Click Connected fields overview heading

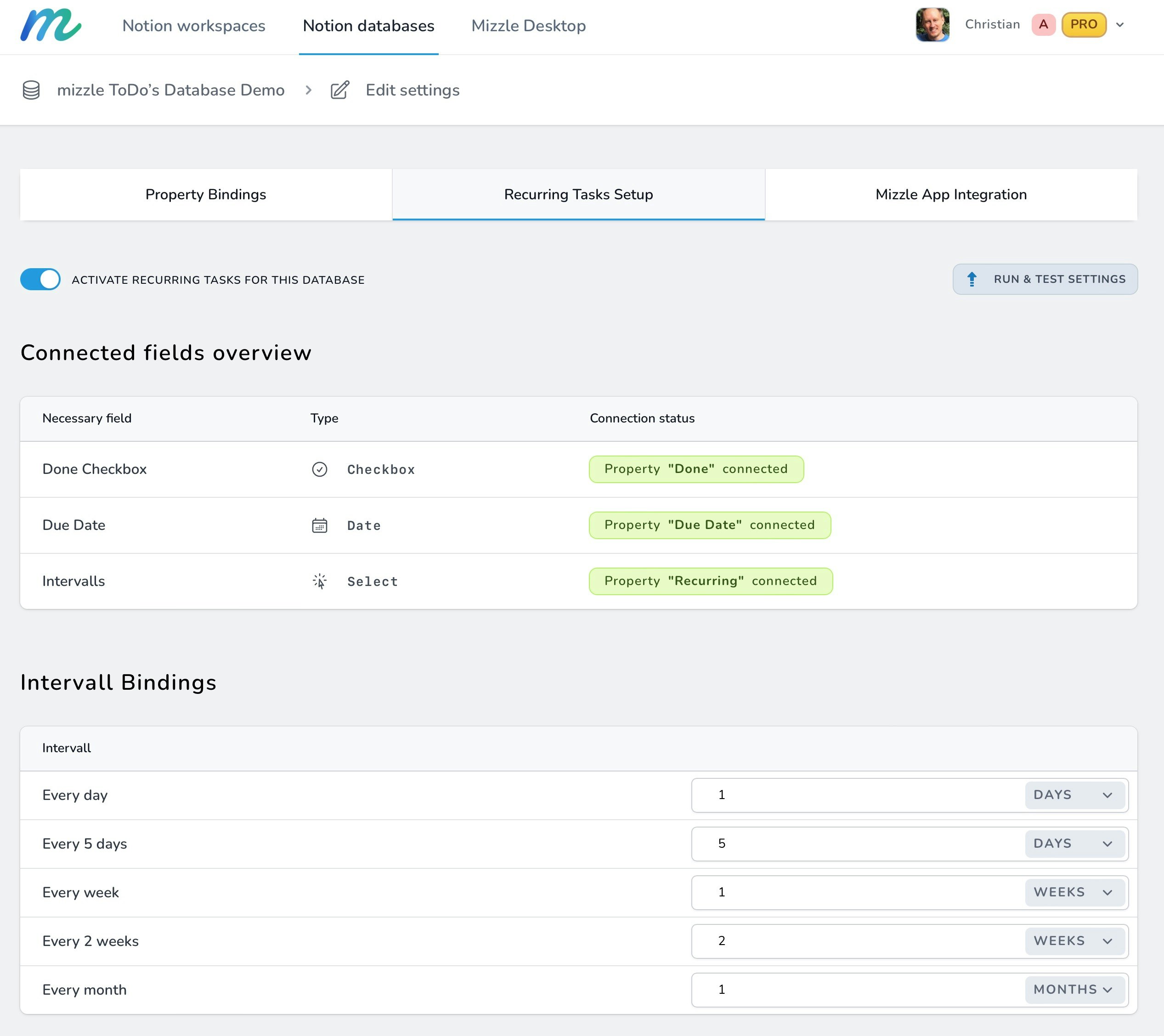click(166, 353)
